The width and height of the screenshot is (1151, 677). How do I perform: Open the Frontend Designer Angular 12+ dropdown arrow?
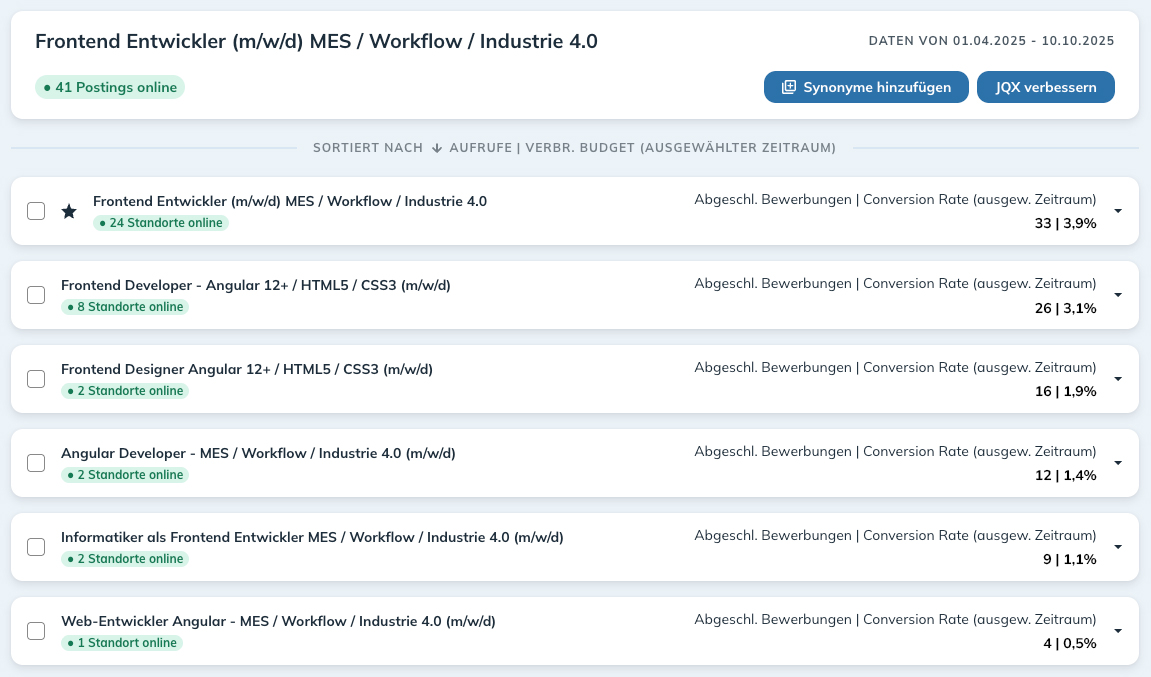[x=1117, y=379]
